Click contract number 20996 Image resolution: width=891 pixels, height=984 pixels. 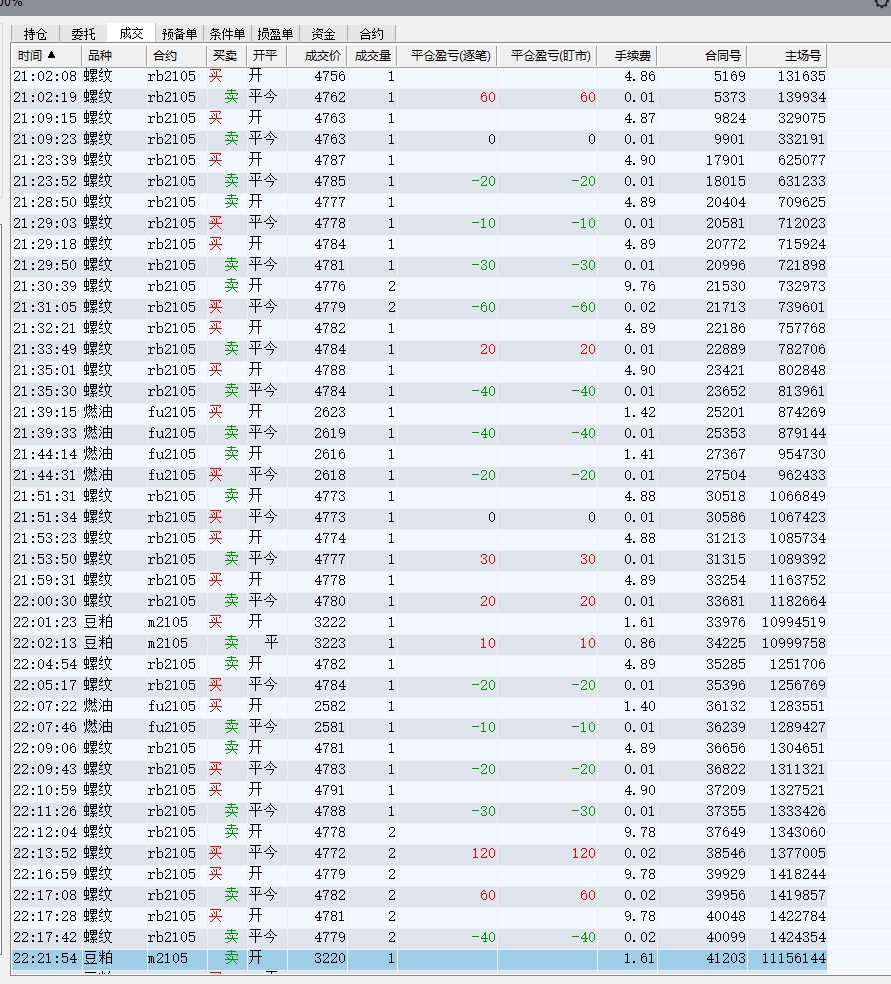coord(726,265)
